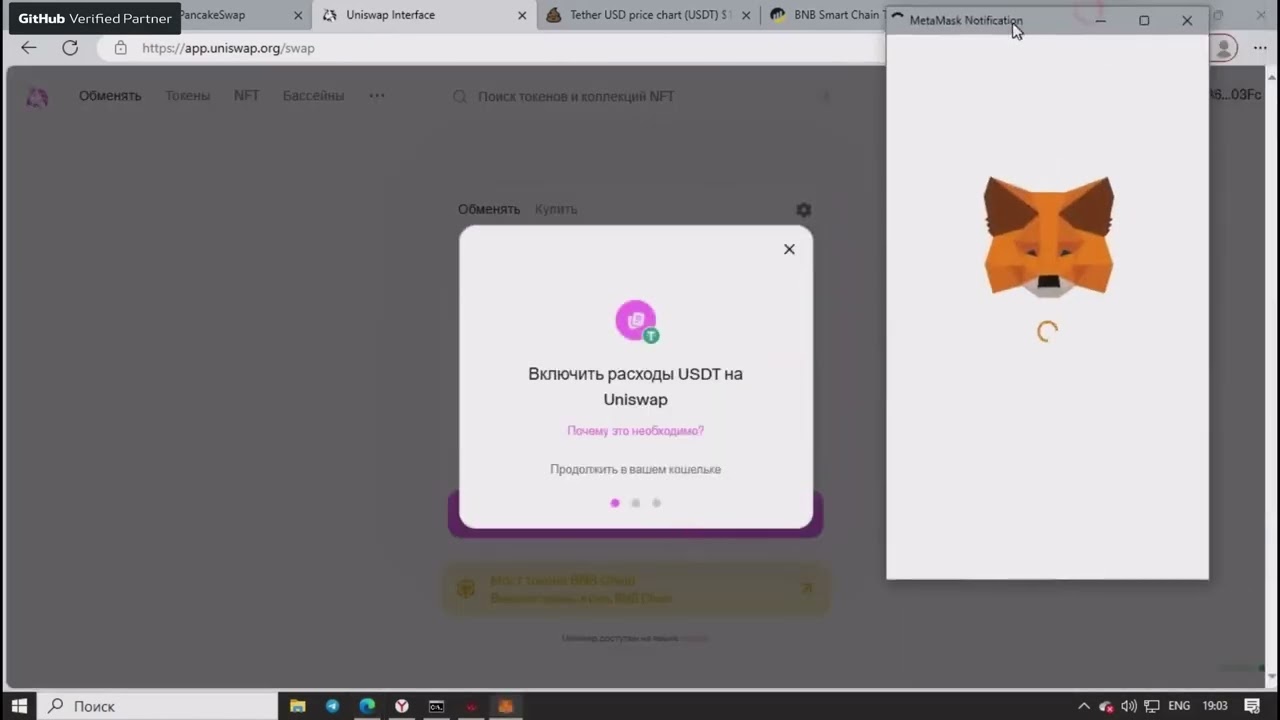Show hidden system tray icons
This screenshot has height=720, width=1280.
(x=1084, y=706)
